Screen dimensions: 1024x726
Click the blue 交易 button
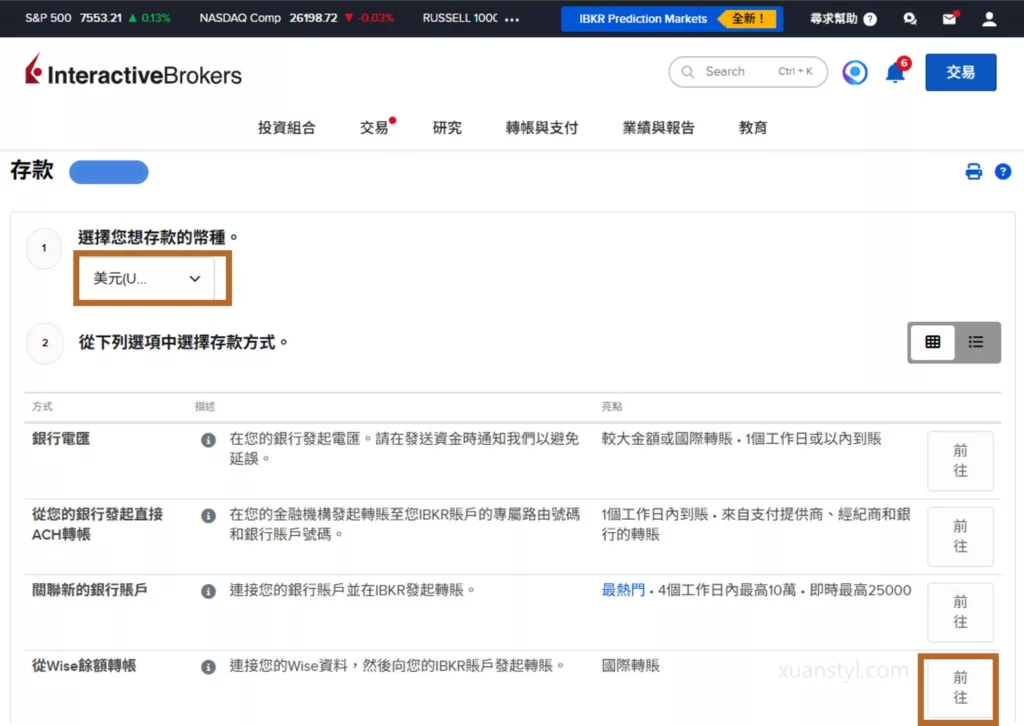[960, 72]
